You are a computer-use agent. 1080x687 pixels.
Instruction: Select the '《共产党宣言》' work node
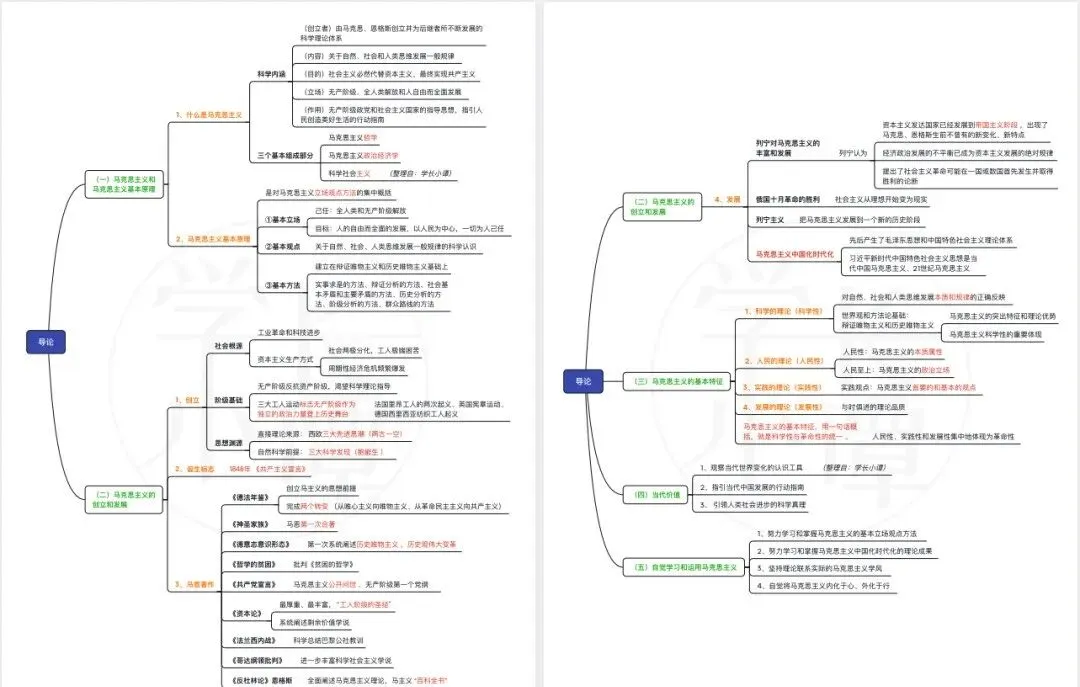click(253, 584)
